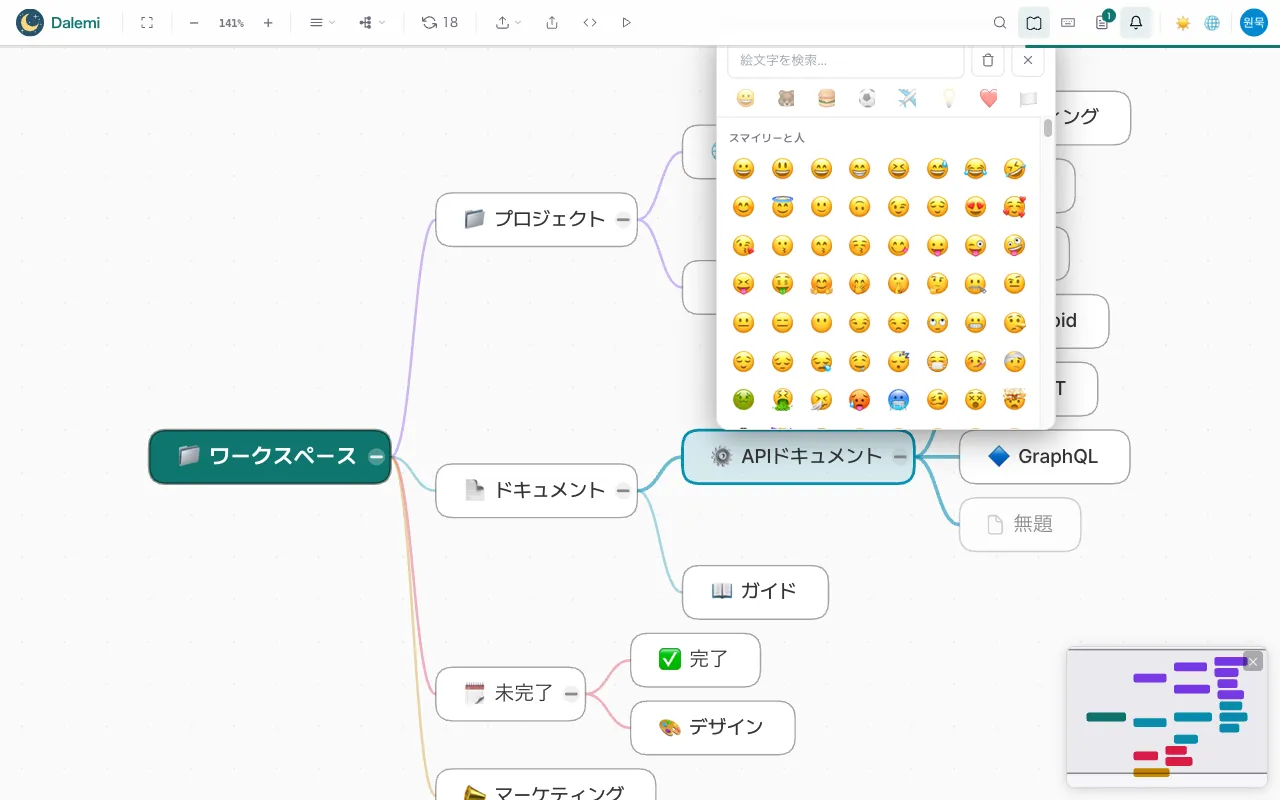Switch to smileys emoji category tab
This screenshot has width=1280, height=800.
[x=745, y=98]
